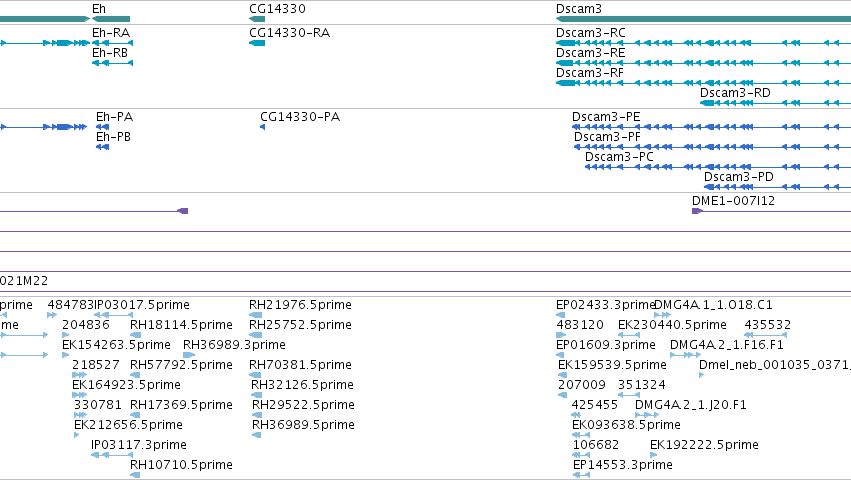Click the EK159539.5prime EST label

tap(612, 365)
